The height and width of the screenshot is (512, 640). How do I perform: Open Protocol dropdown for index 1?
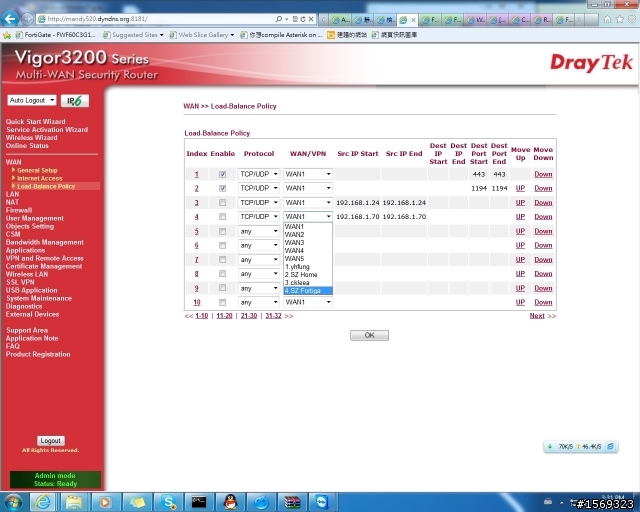click(x=259, y=174)
